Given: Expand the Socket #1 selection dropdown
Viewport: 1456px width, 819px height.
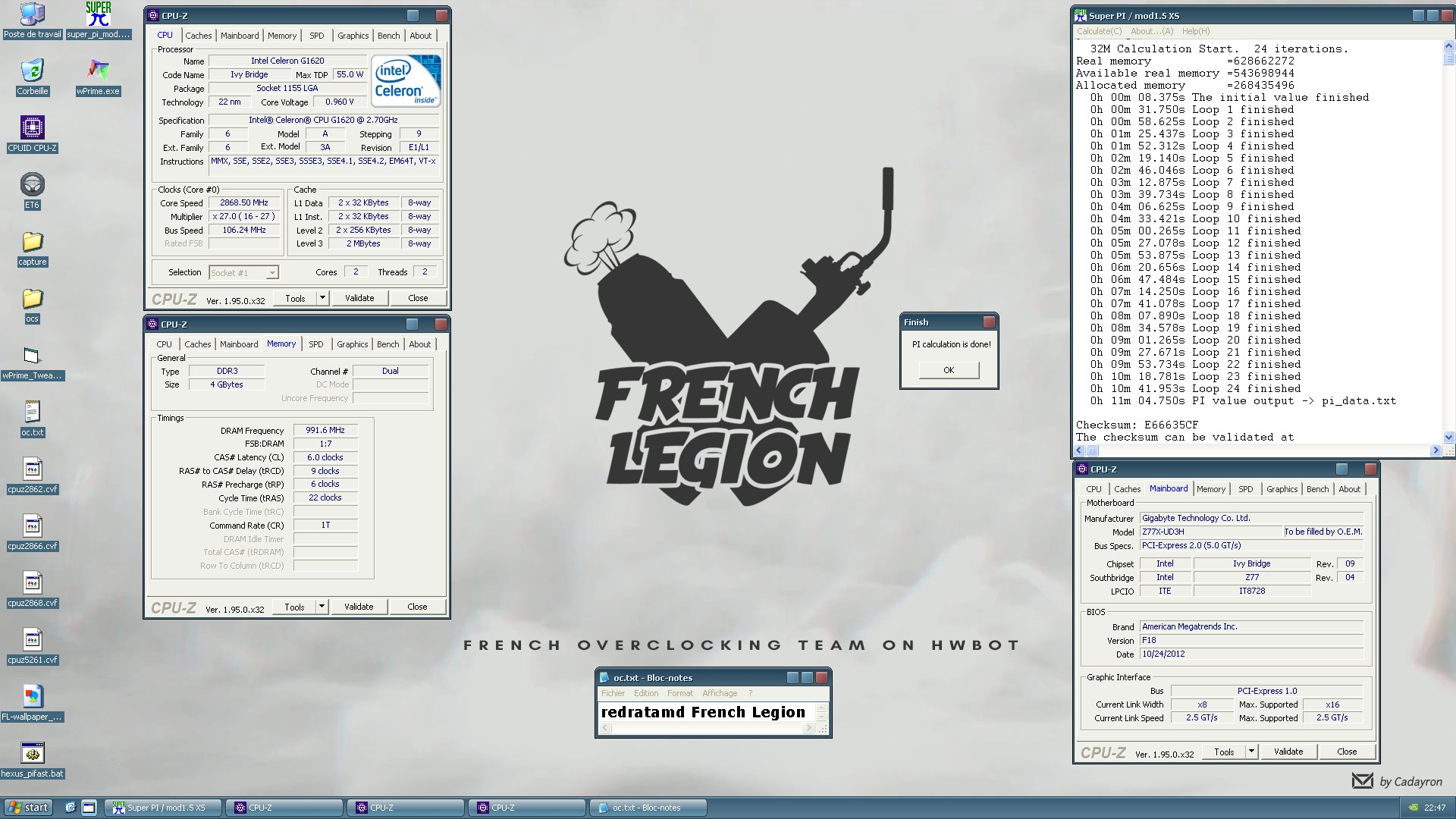Looking at the screenshot, I should click(272, 273).
